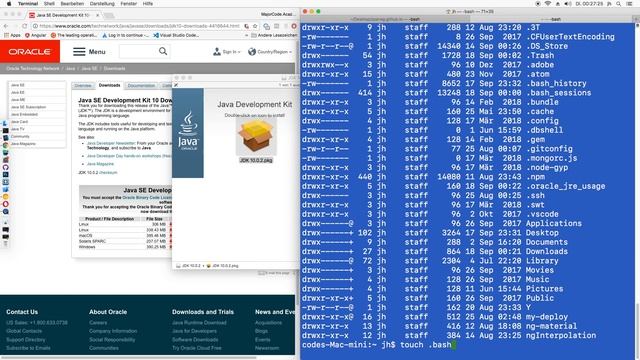The width and height of the screenshot is (640, 360).
Task: Open the Shell menu
Action: [49, 4]
